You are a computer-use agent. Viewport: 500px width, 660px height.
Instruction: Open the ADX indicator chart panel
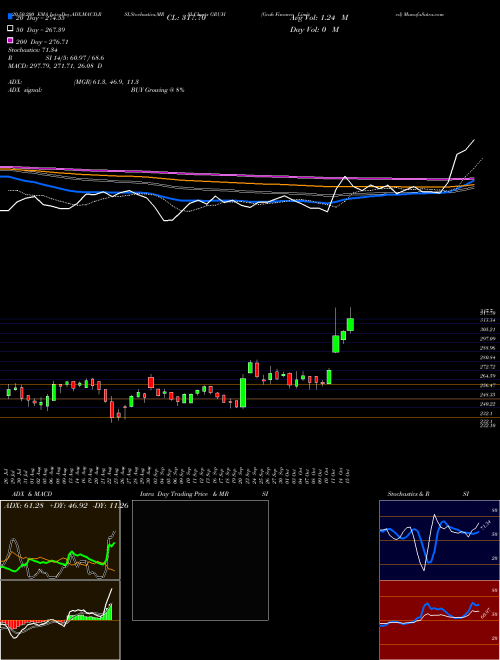(x=60, y=540)
